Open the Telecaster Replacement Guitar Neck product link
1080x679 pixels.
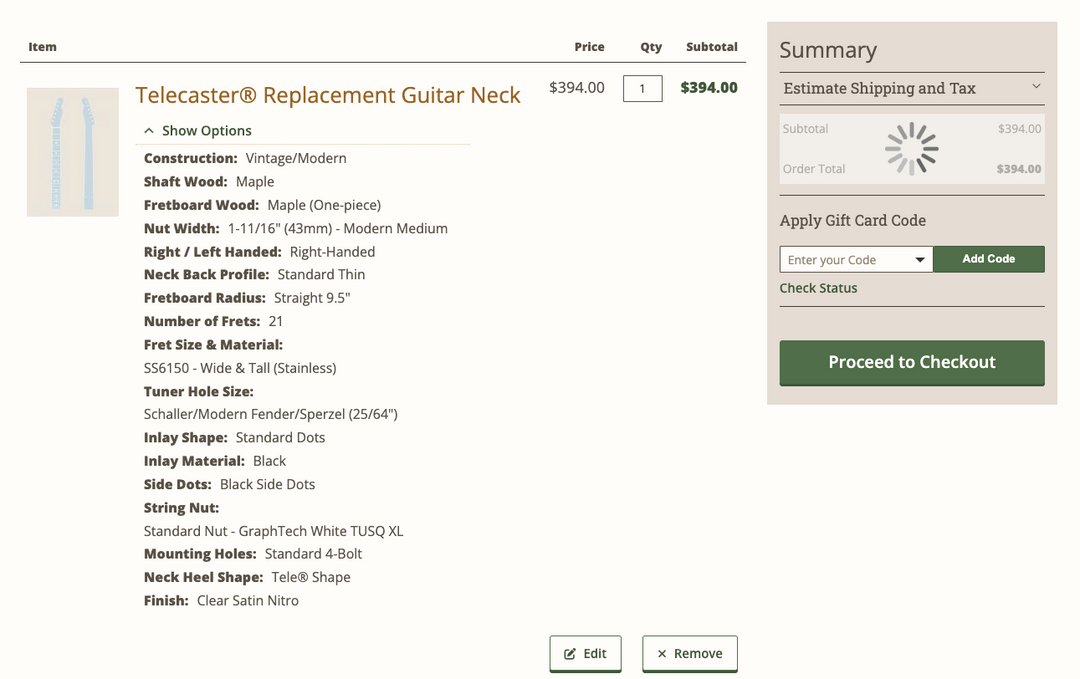pos(327,95)
